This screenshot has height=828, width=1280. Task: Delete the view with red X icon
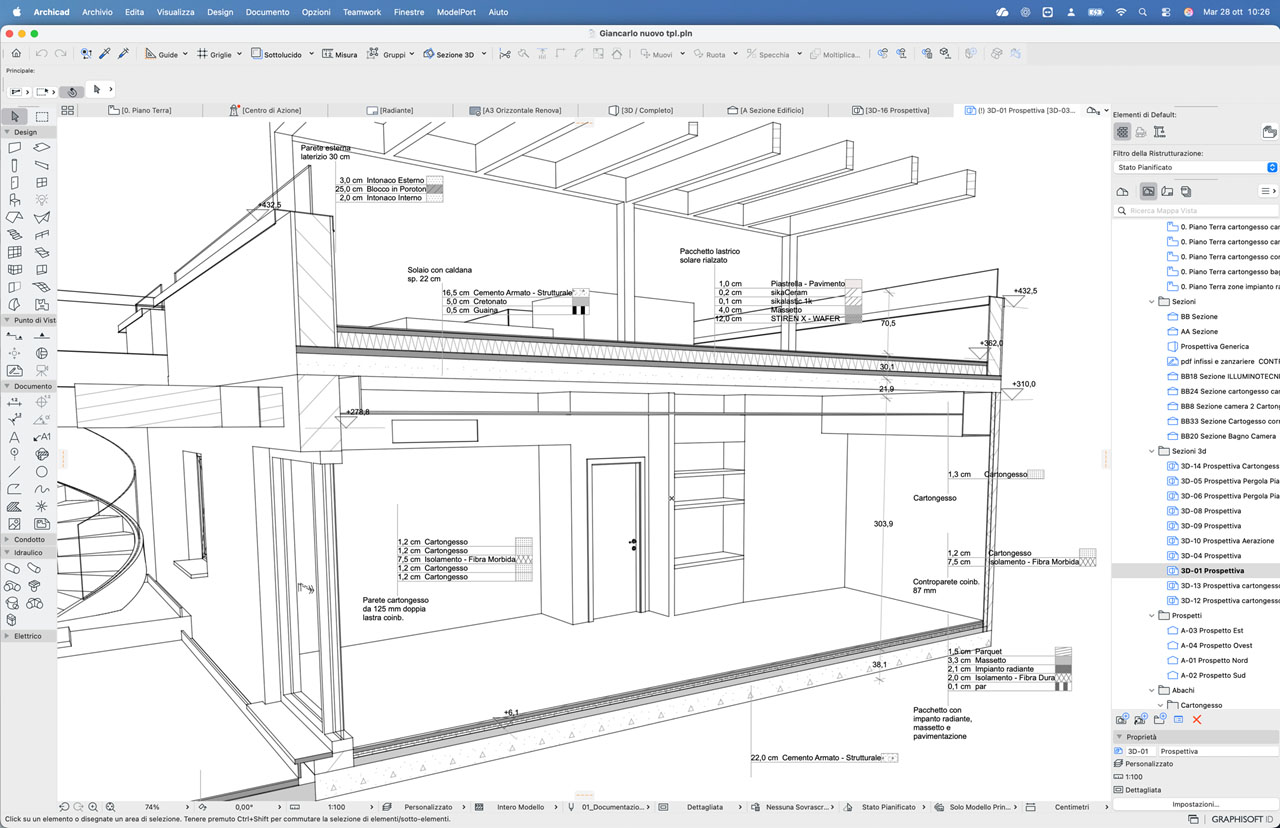[1197, 719]
